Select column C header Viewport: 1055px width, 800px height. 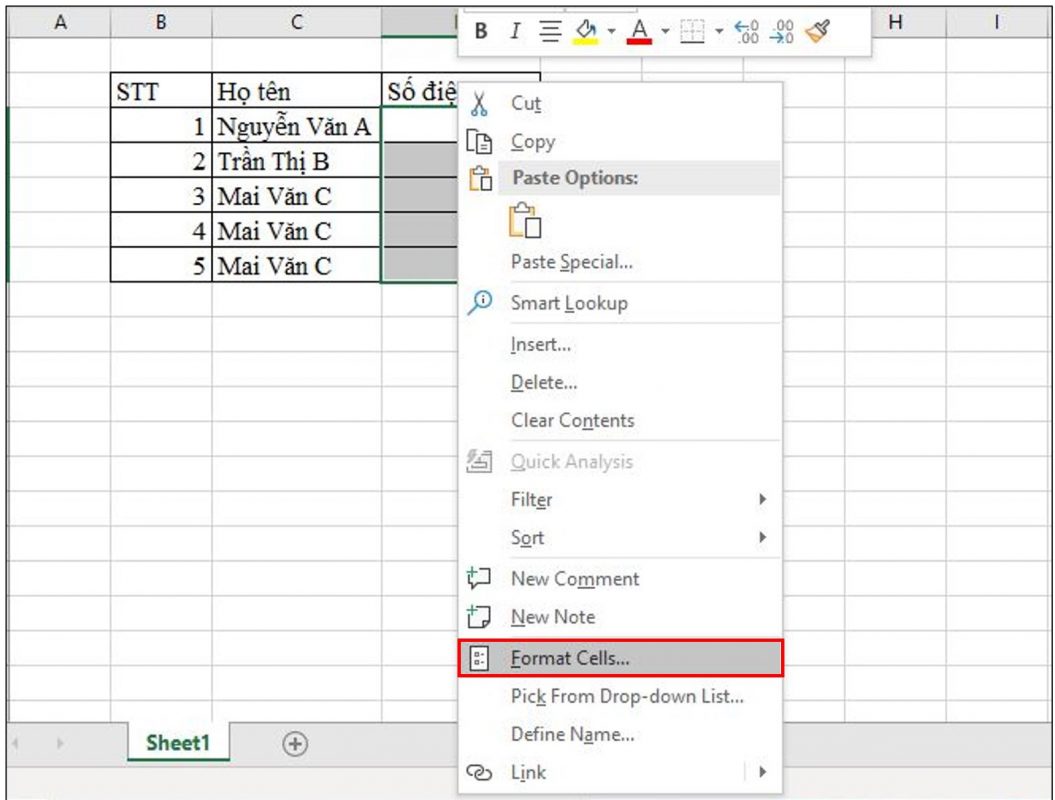tap(296, 22)
